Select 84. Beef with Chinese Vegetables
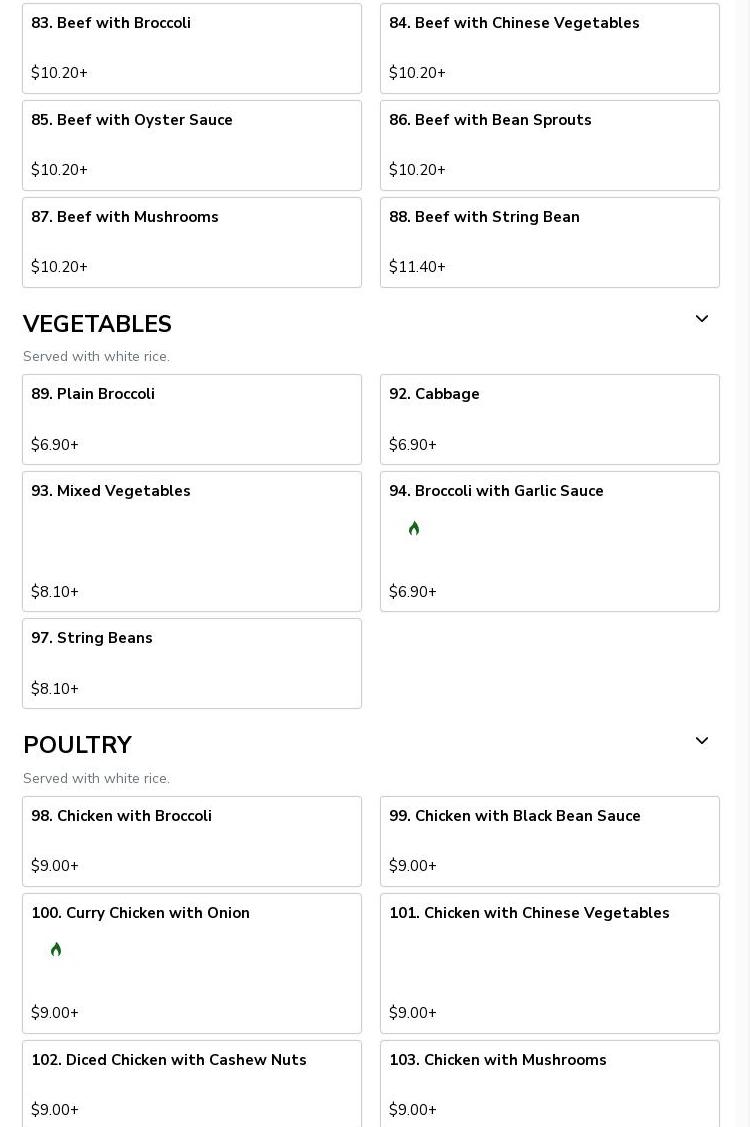This screenshot has width=750, height=1127. (x=549, y=48)
